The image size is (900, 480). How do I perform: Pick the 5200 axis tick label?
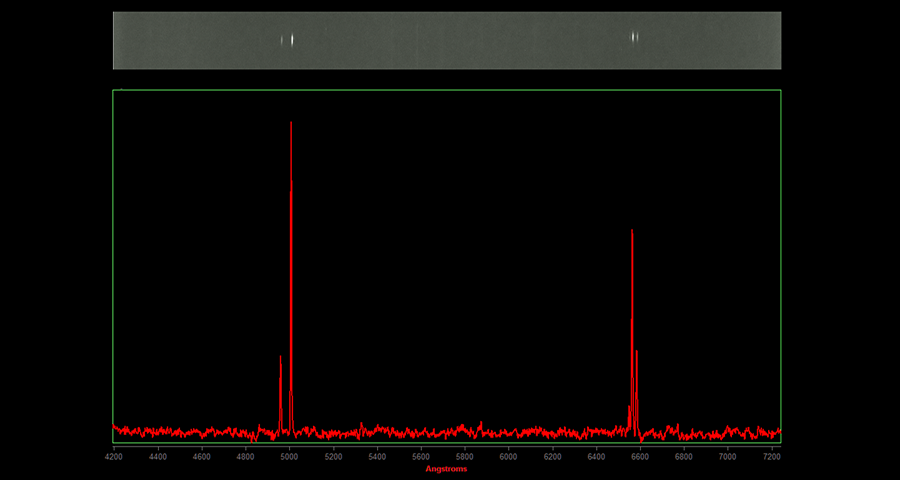point(333,457)
